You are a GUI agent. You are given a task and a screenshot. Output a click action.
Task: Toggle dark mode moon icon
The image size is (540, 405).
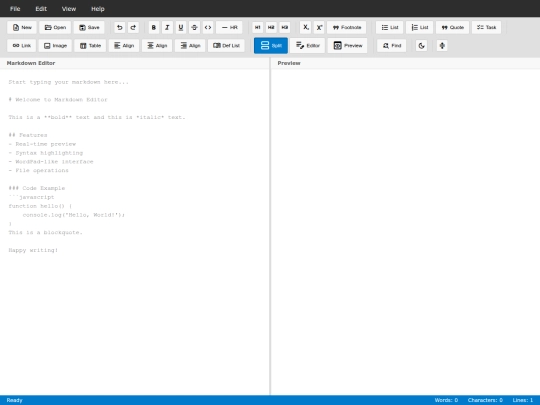(422, 46)
